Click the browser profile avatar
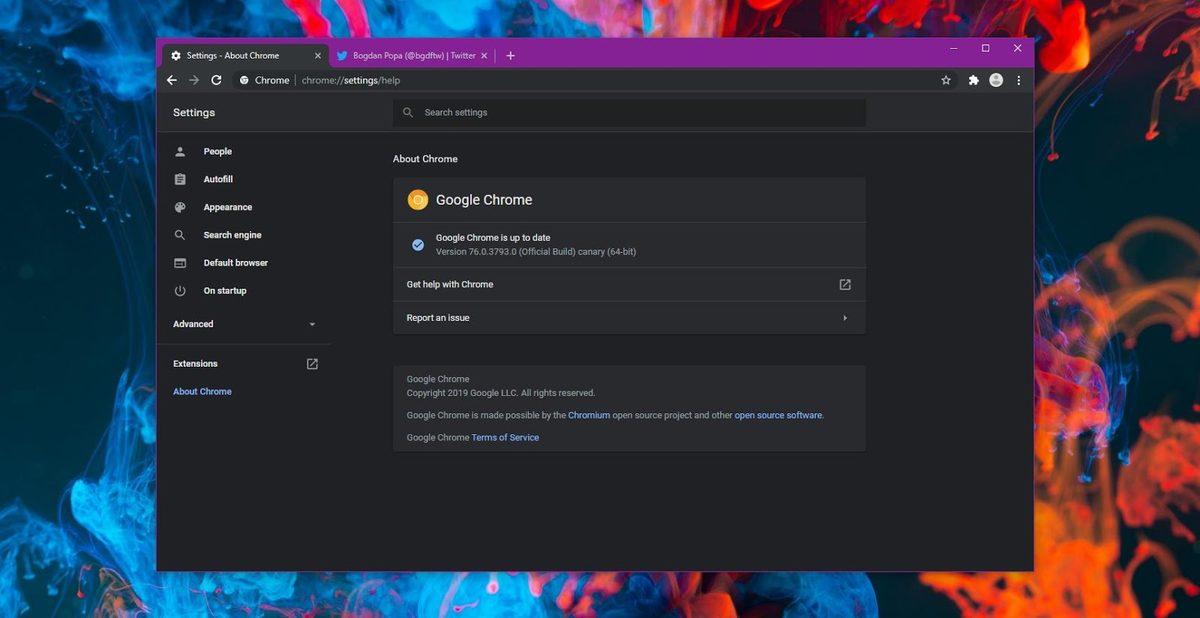This screenshot has height=618, width=1200. click(x=995, y=80)
